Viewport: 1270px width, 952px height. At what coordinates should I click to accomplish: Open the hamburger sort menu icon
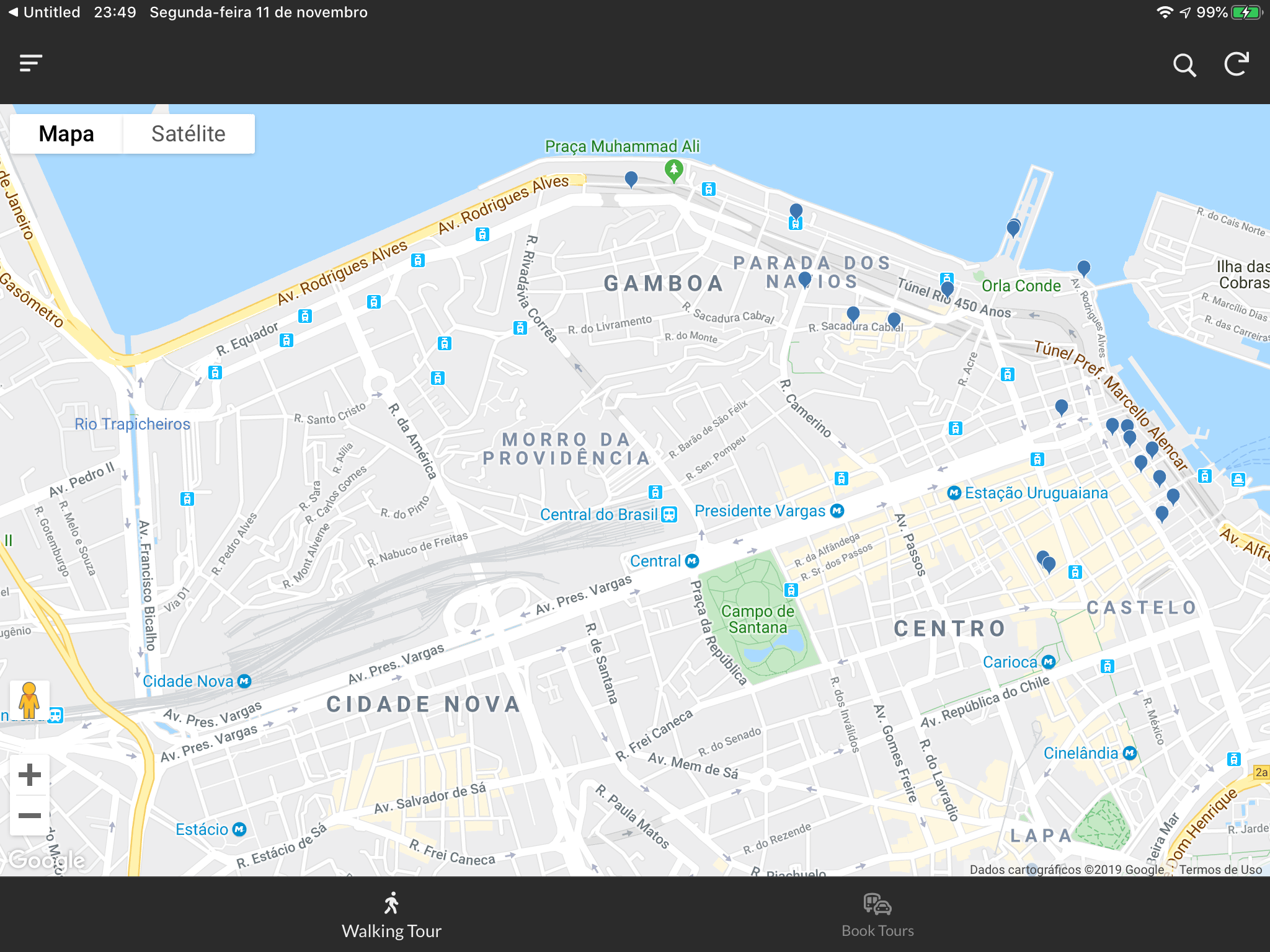point(30,63)
